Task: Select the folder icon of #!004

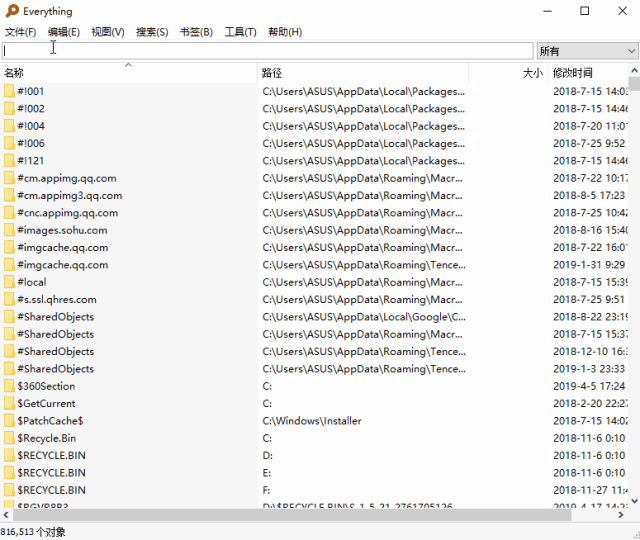Action: [x=9, y=126]
